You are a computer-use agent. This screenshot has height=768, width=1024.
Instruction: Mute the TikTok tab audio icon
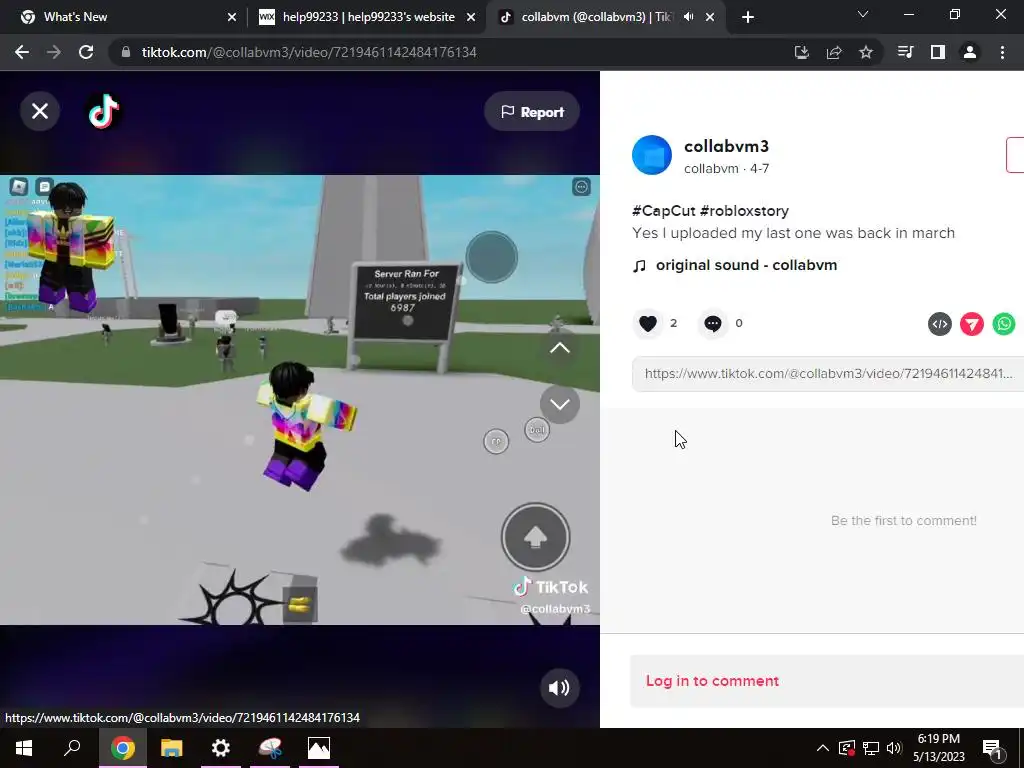[x=688, y=17]
